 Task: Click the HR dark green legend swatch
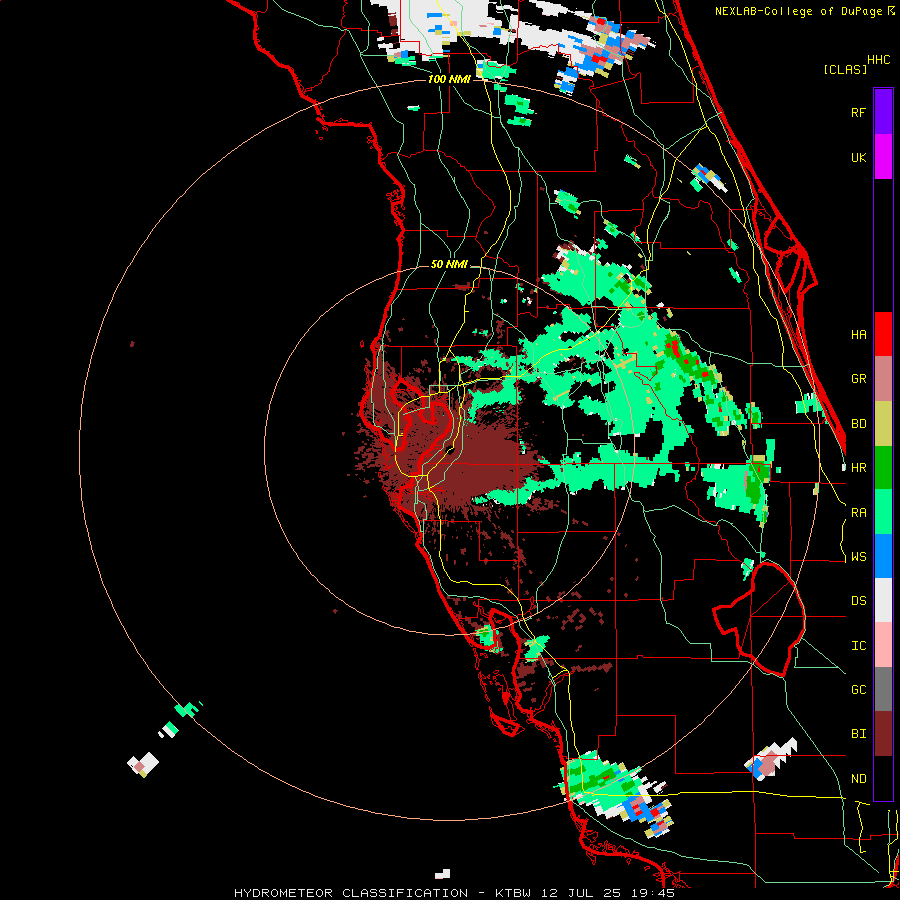(x=883, y=468)
